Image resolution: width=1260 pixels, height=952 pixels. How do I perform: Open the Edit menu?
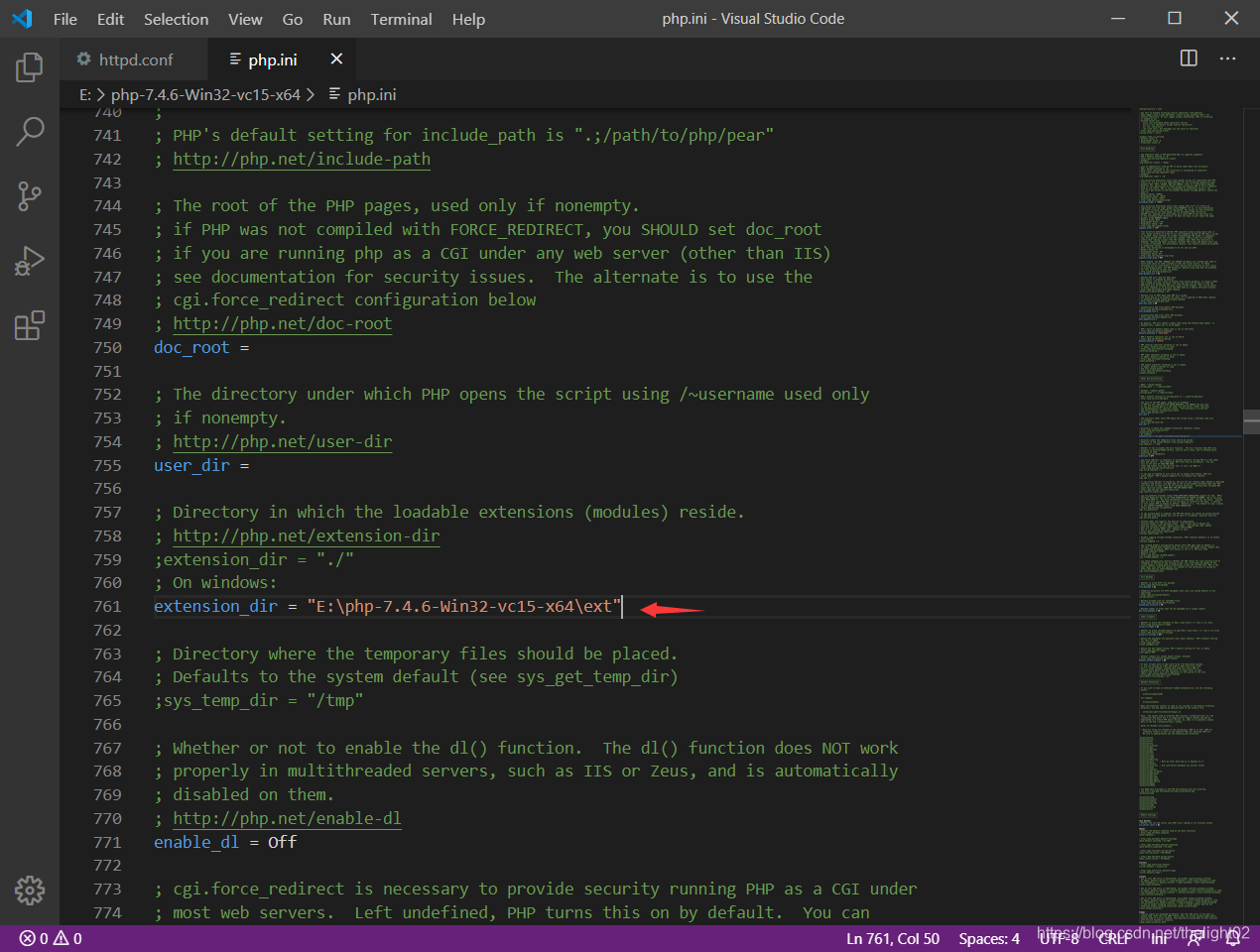(x=110, y=19)
